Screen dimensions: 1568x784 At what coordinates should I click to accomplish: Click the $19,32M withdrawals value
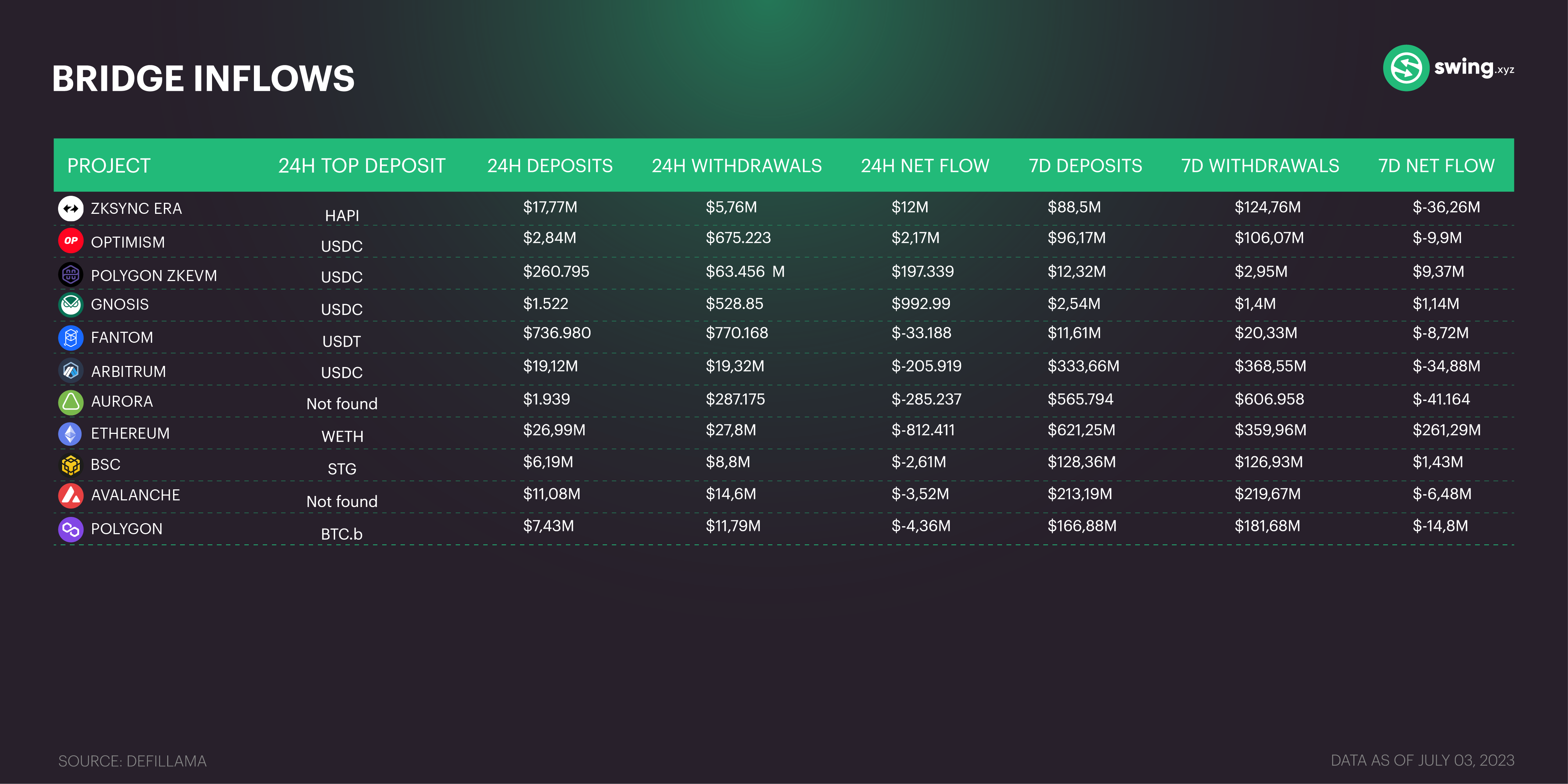click(735, 366)
